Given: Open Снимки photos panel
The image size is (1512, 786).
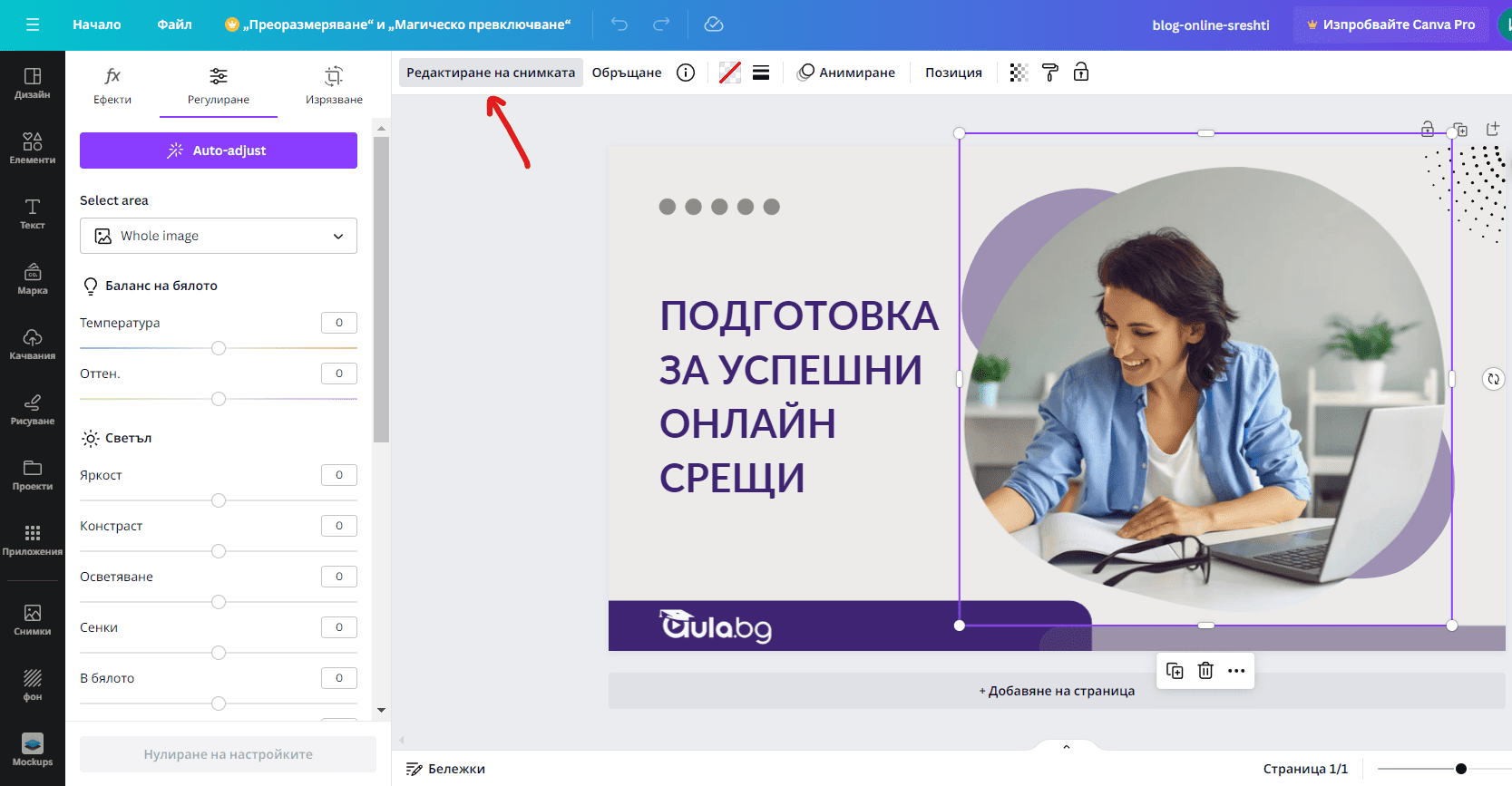Looking at the screenshot, I should tap(33, 619).
